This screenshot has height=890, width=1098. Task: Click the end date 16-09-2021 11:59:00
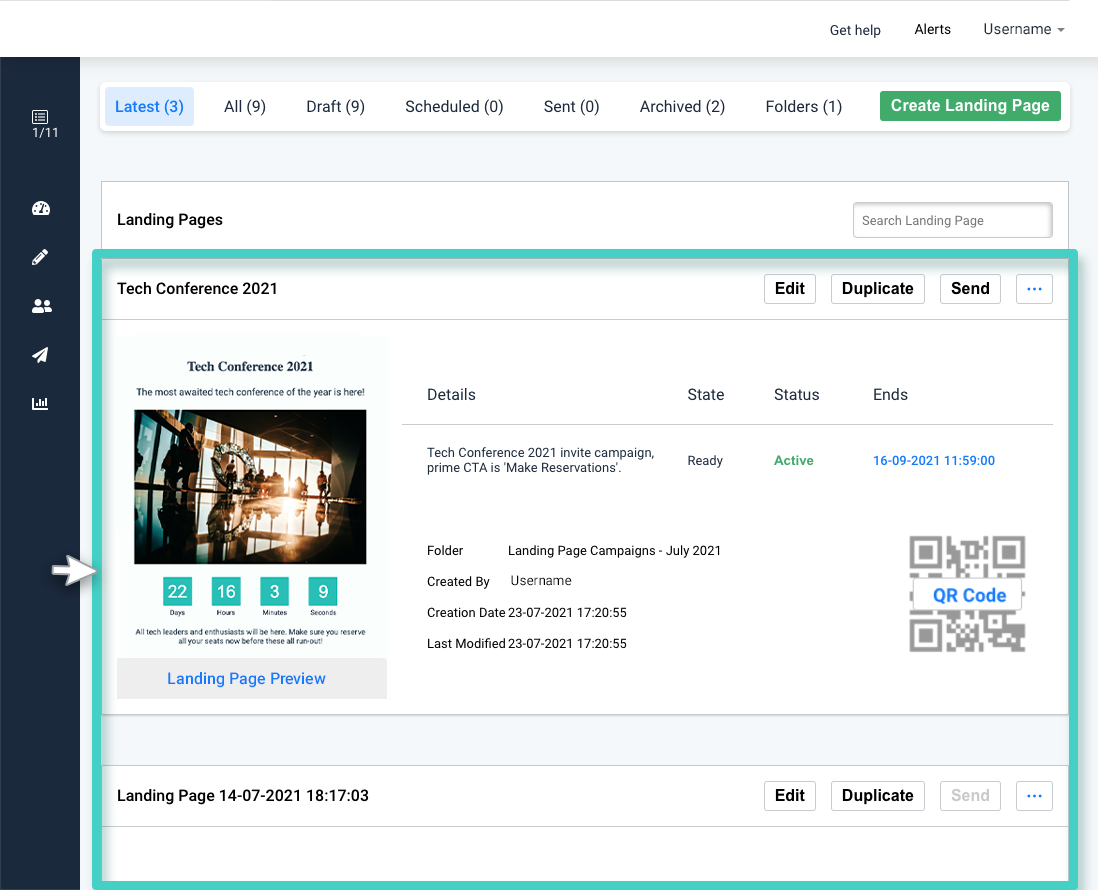pos(933,461)
